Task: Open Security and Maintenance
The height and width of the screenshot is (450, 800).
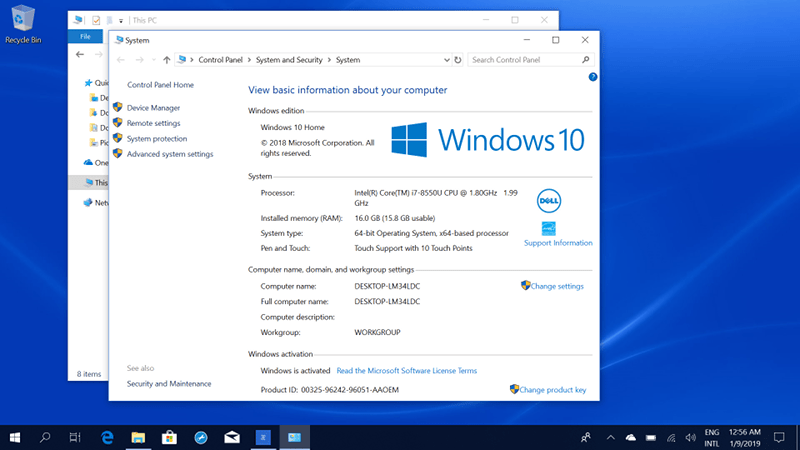Action: pyautogui.click(x=169, y=384)
